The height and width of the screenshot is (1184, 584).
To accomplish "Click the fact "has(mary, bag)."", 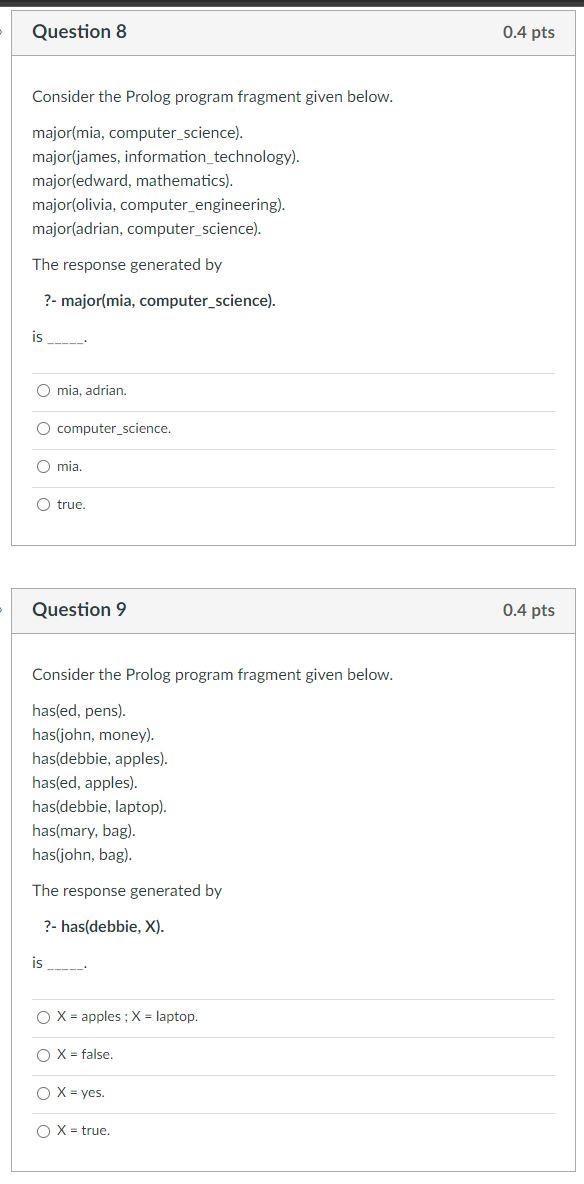I will coord(84,831).
